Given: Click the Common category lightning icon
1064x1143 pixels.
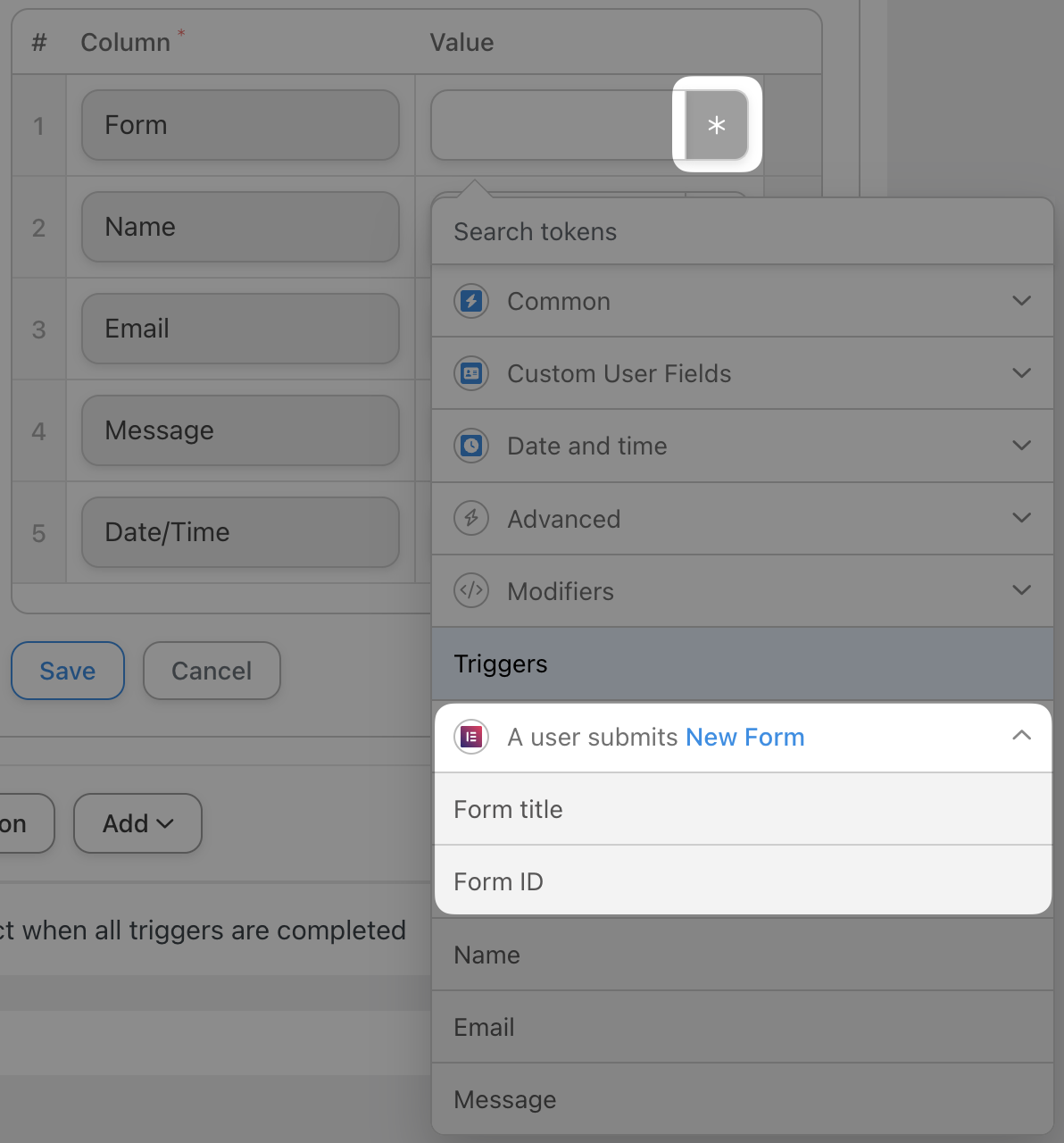Looking at the screenshot, I should [x=471, y=301].
